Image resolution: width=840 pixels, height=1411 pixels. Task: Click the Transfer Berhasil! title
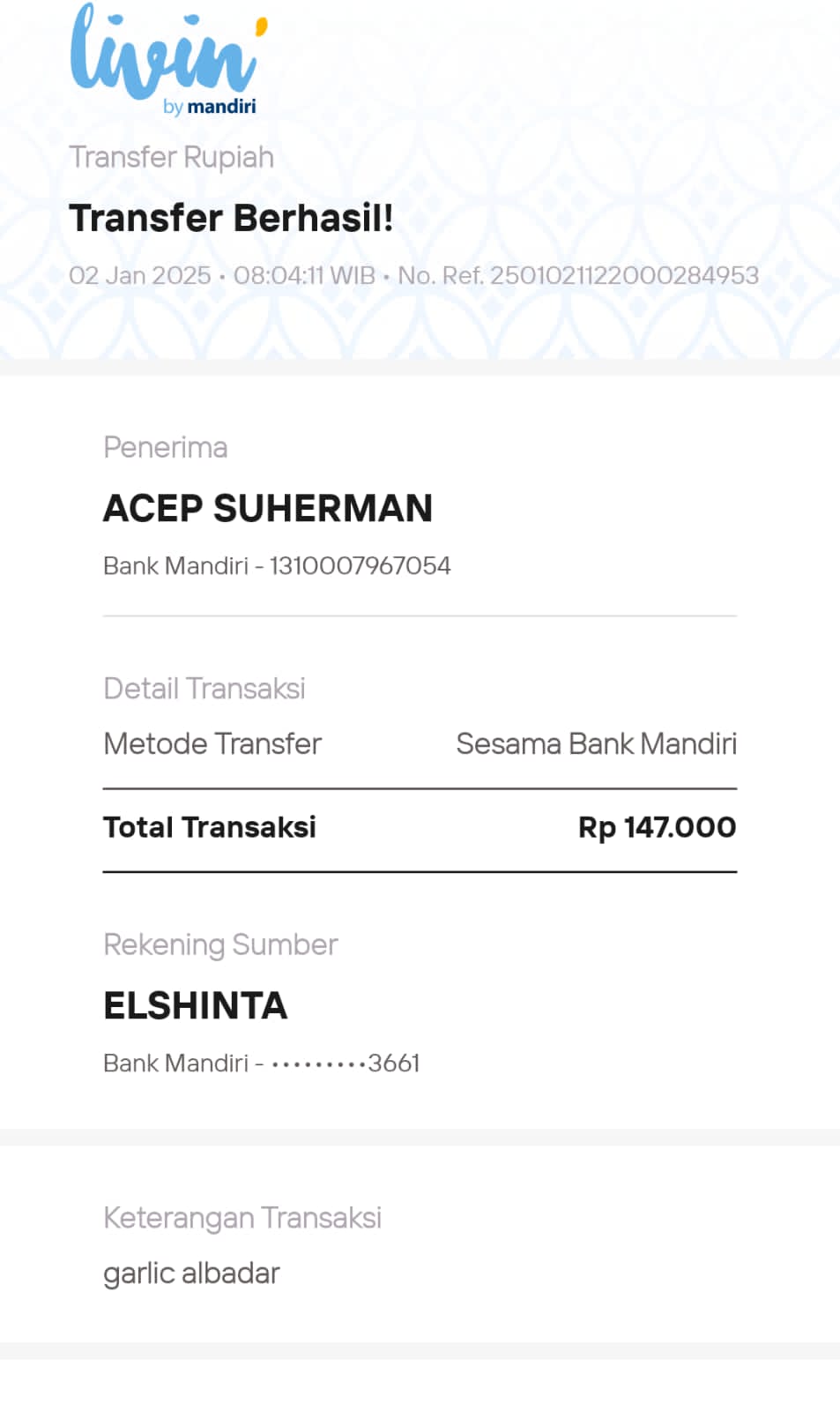(231, 218)
